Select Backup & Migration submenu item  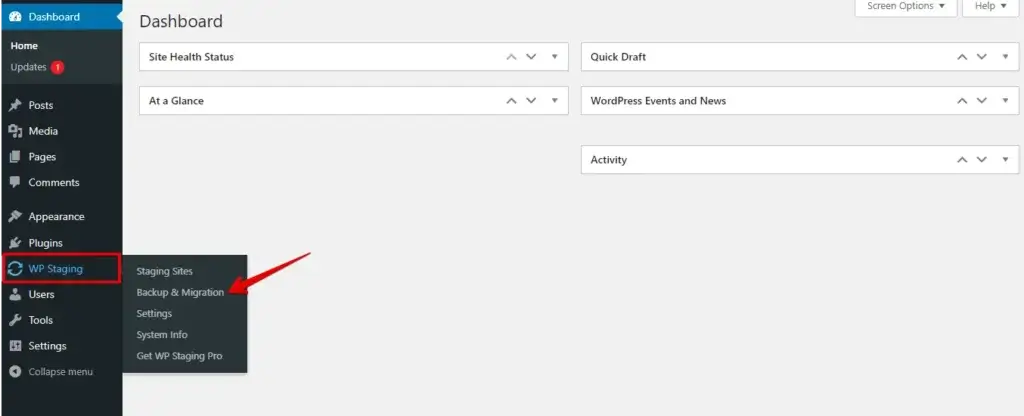click(x=180, y=293)
